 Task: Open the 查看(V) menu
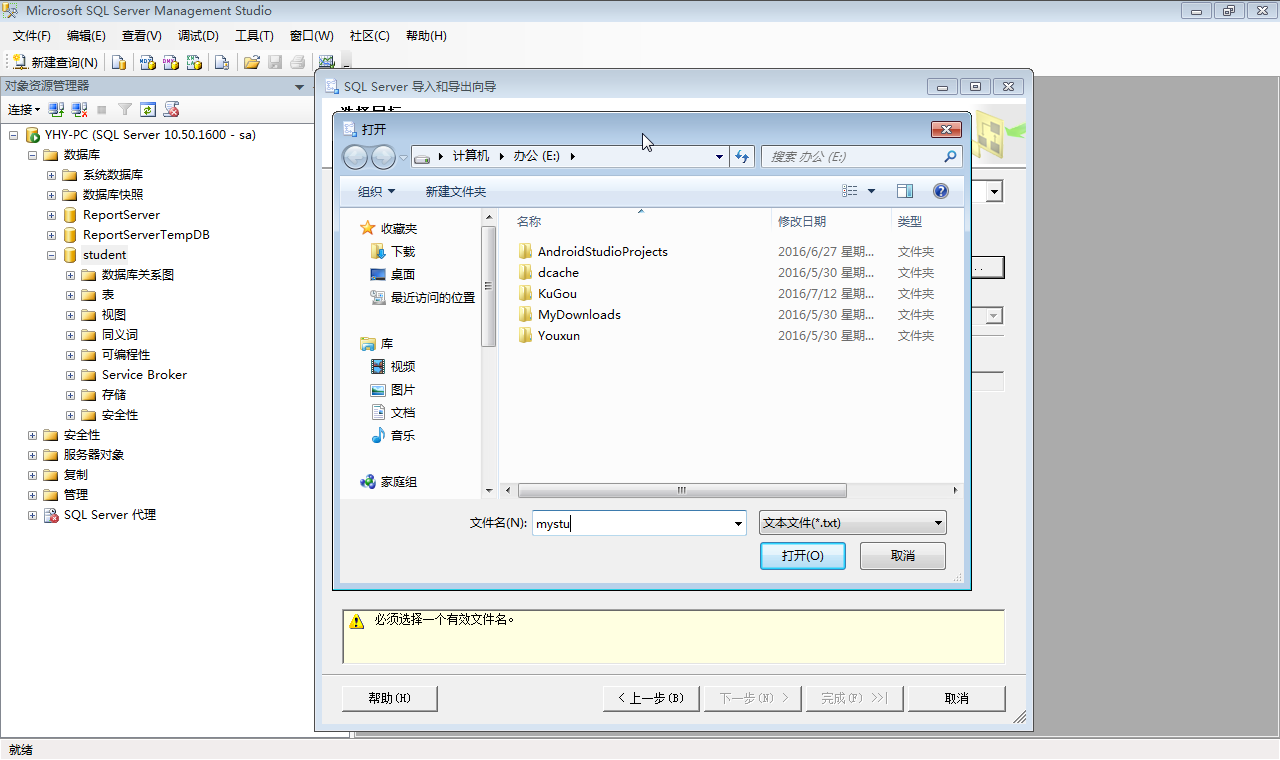pyautogui.click(x=142, y=36)
